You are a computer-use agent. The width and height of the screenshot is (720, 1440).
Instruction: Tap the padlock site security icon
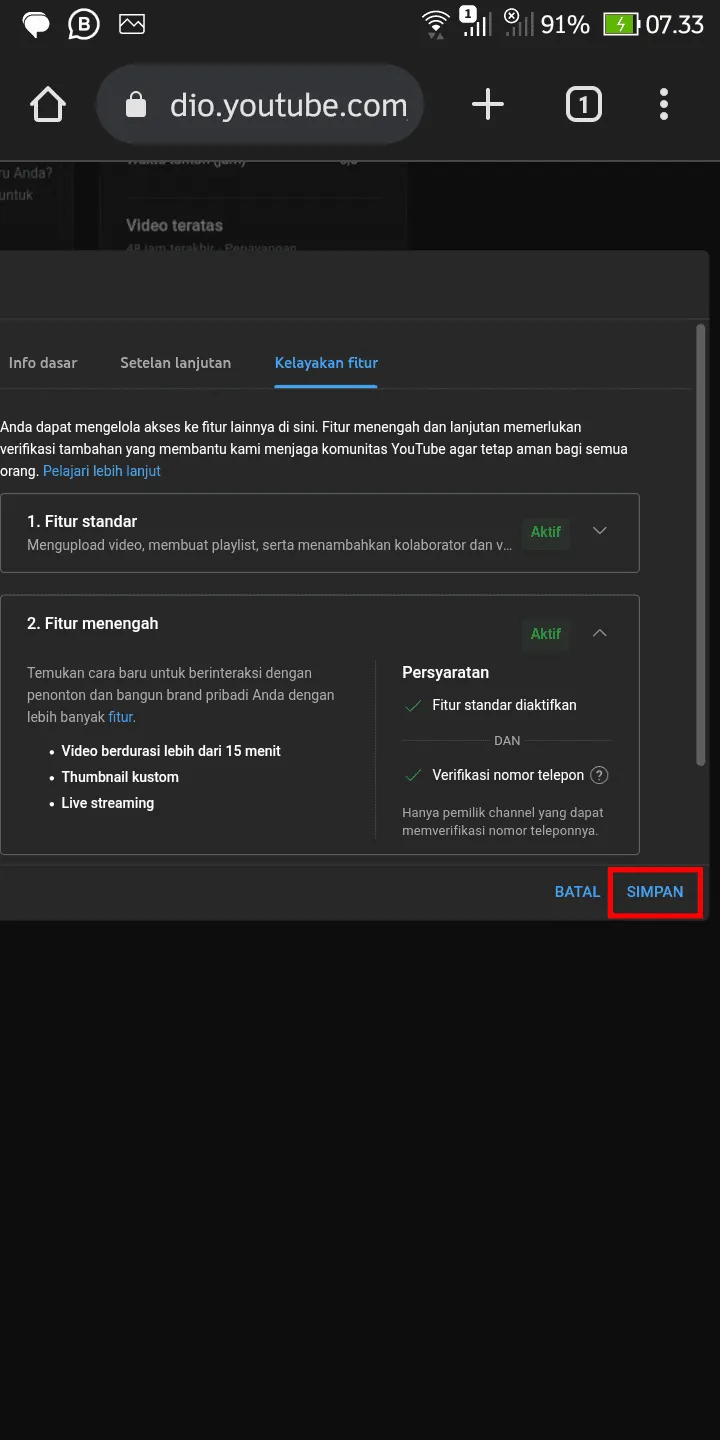pyautogui.click(x=135, y=106)
